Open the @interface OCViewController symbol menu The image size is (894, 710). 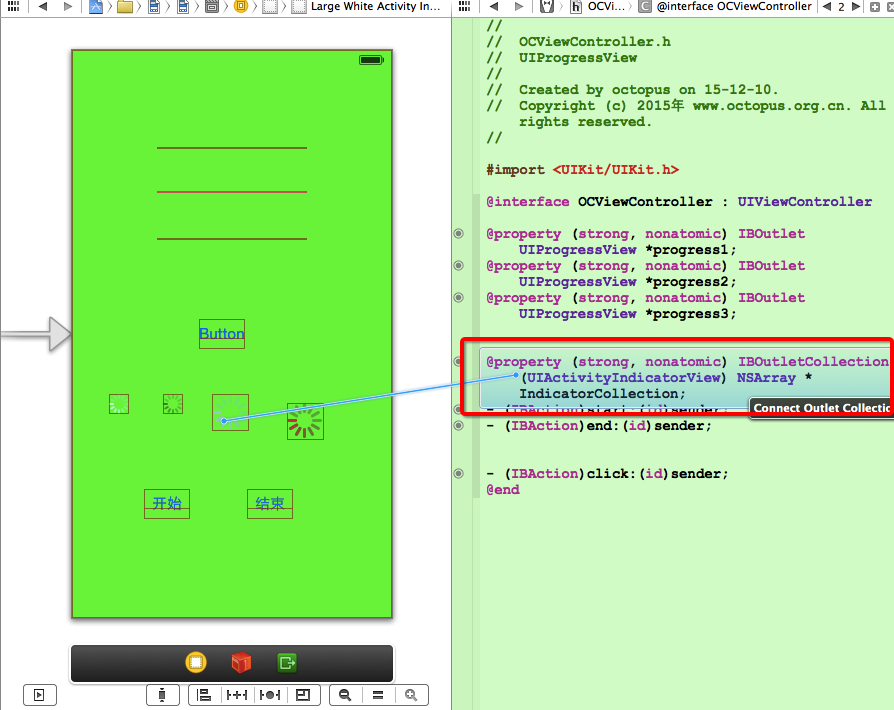pyautogui.click(x=726, y=7)
